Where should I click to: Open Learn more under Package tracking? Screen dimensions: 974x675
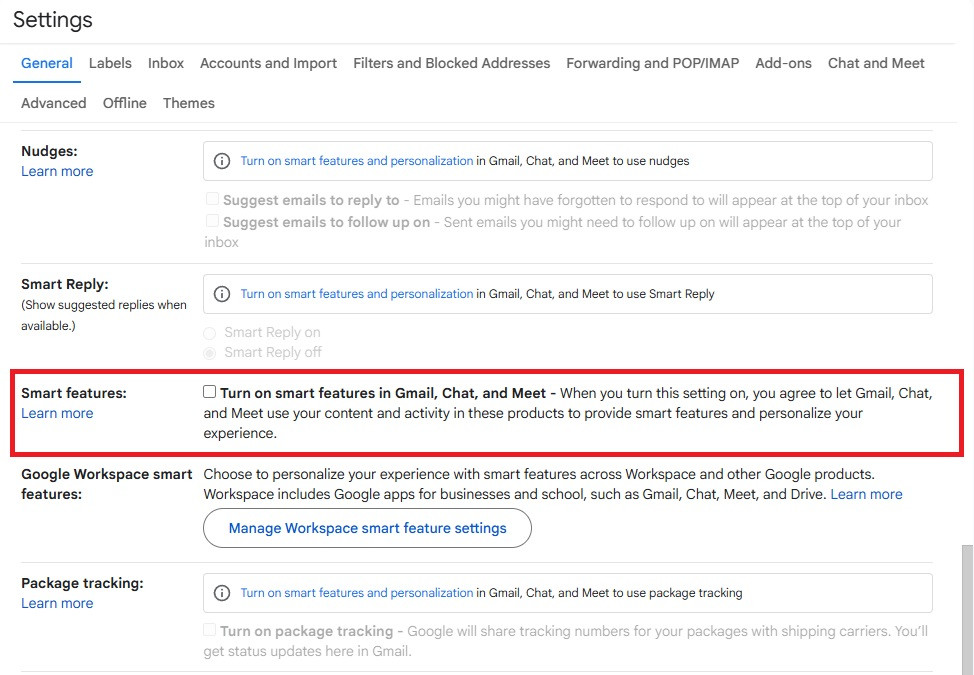point(57,604)
